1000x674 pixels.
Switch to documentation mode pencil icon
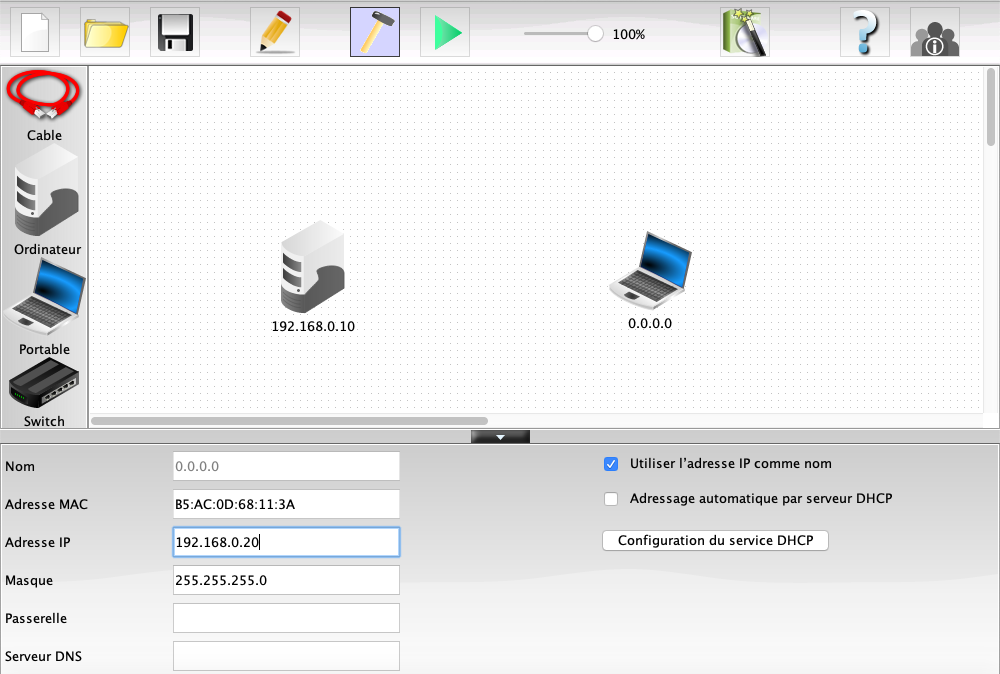275,32
